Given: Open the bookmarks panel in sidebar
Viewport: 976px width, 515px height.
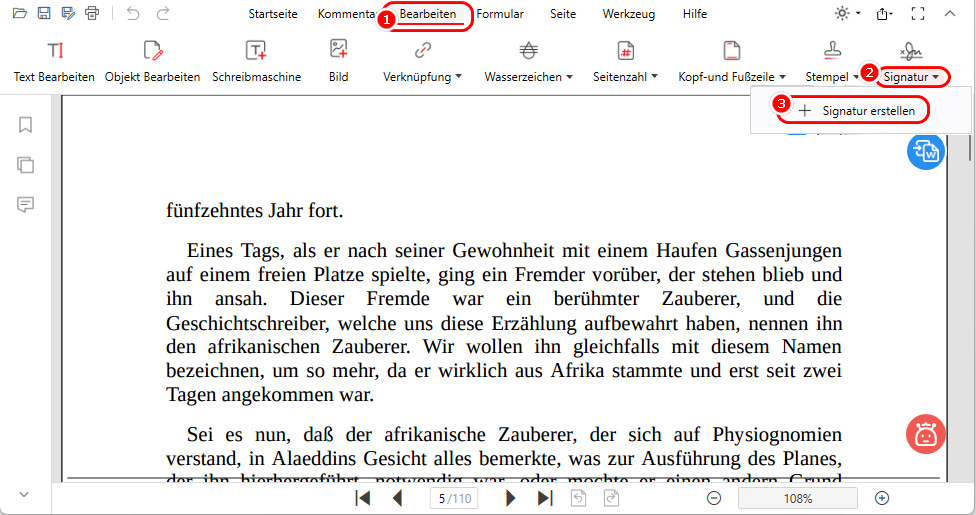Looking at the screenshot, I should pos(25,125).
